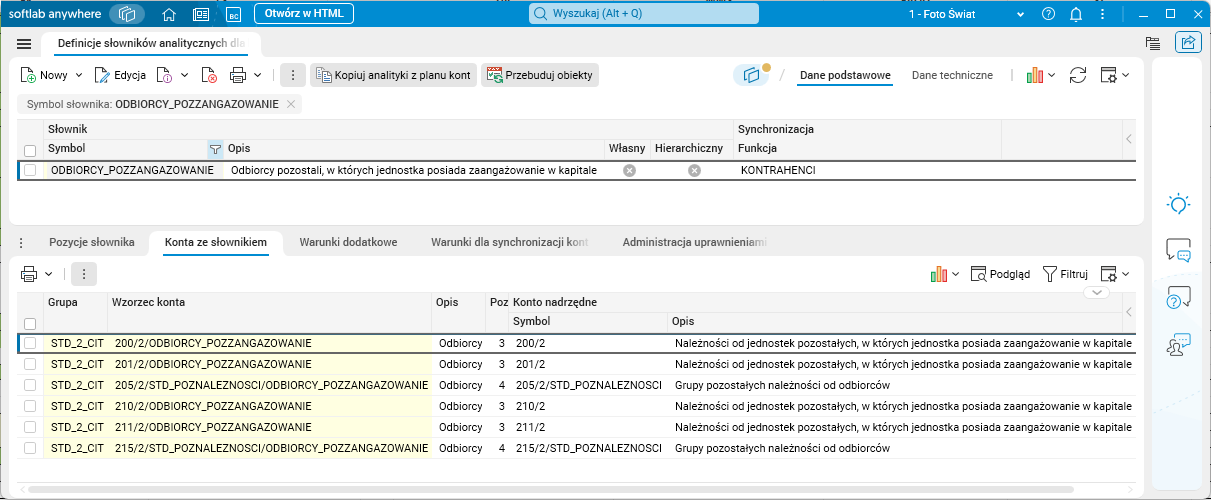The image size is (1211, 500).
Task: Open the Dane techniczne tab
Action: click(951, 75)
